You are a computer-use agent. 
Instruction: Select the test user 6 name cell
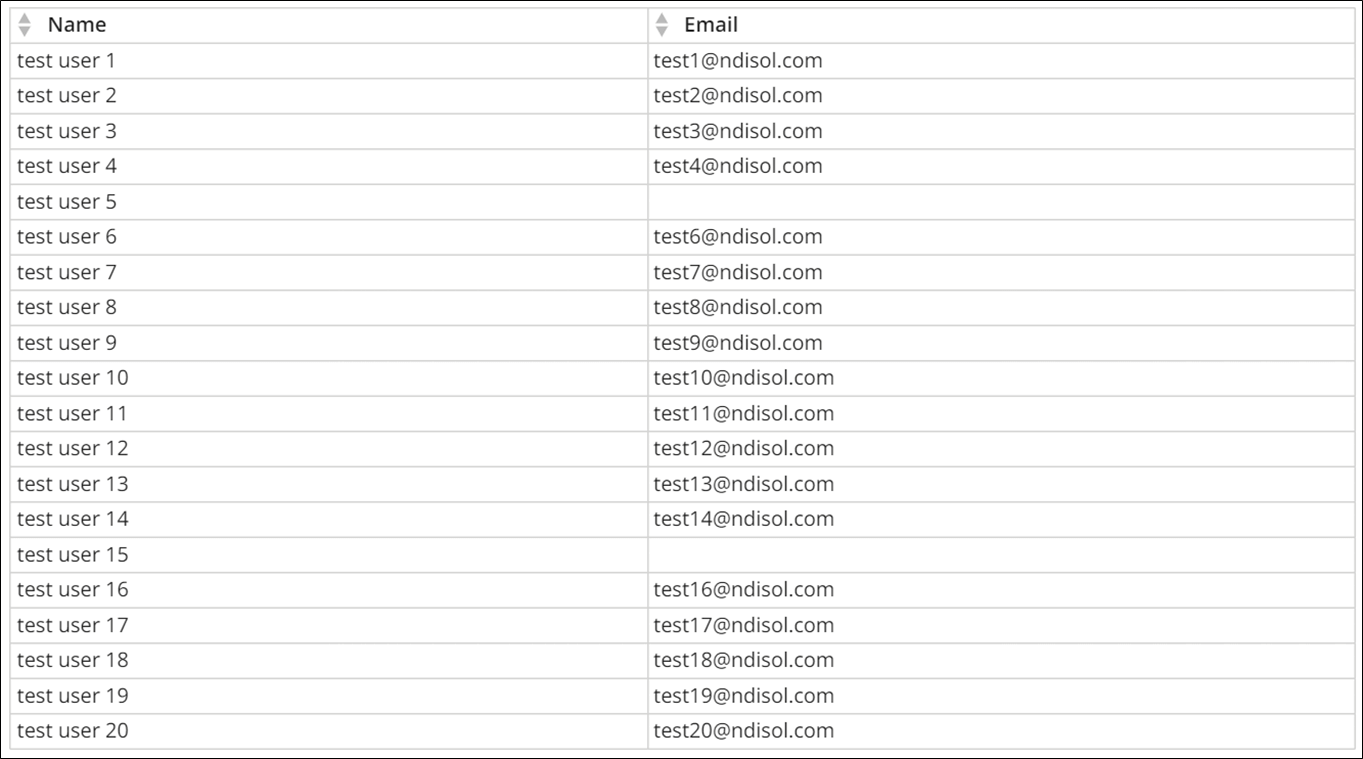point(328,237)
